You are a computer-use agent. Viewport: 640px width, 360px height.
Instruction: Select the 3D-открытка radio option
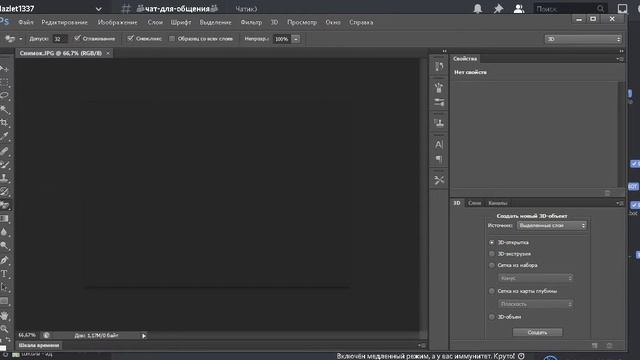[x=491, y=242]
